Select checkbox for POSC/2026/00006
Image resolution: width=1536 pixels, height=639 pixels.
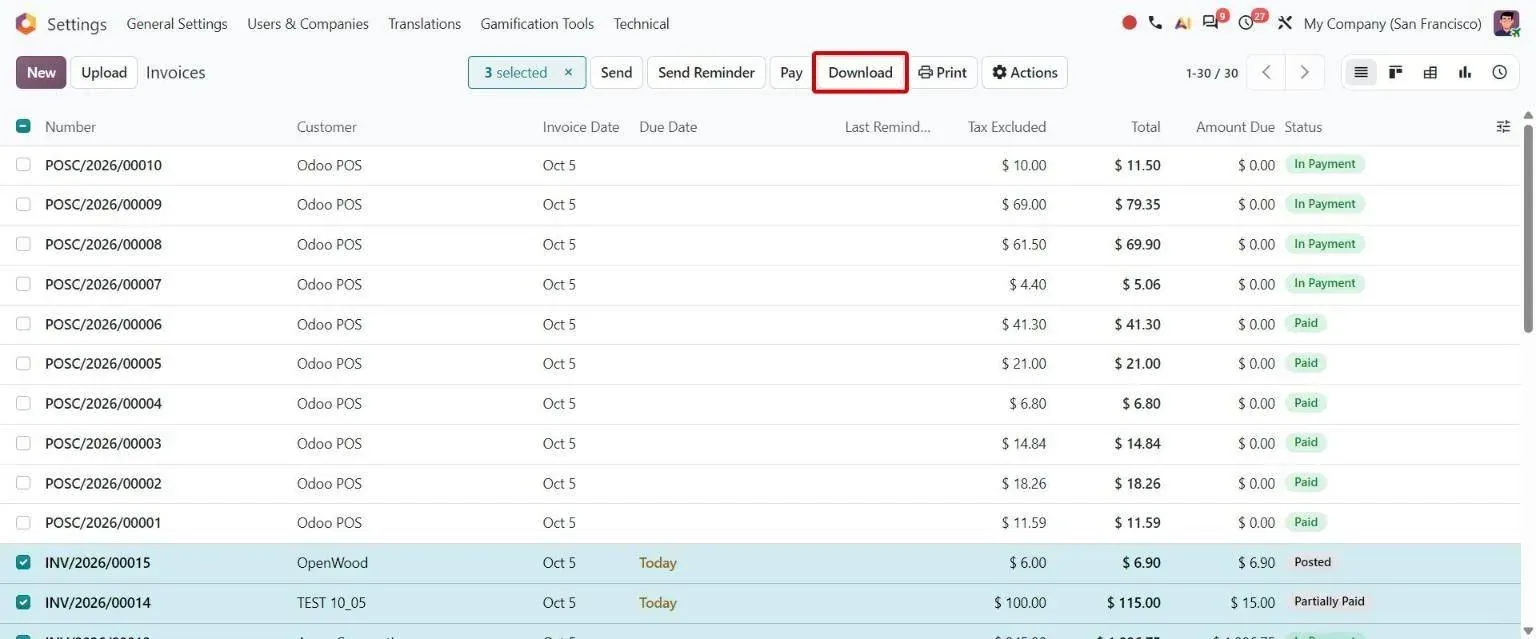coord(23,324)
